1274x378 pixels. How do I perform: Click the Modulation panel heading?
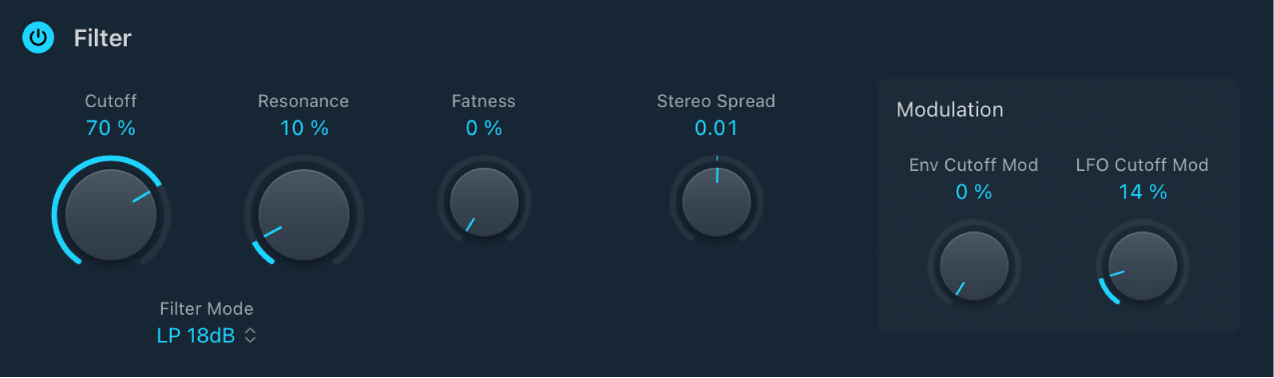coord(950,109)
